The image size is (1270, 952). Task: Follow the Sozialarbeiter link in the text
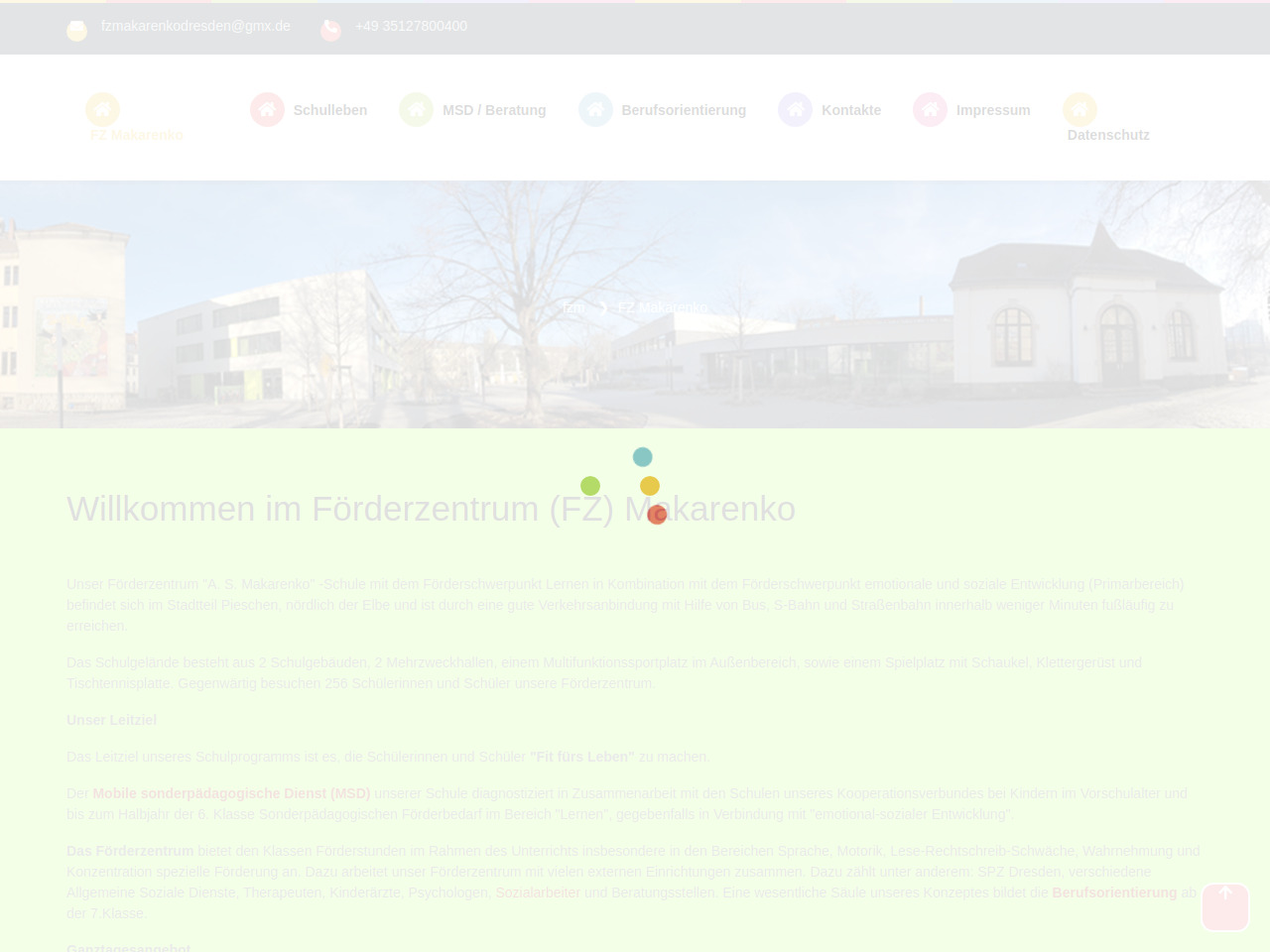[x=537, y=892]
